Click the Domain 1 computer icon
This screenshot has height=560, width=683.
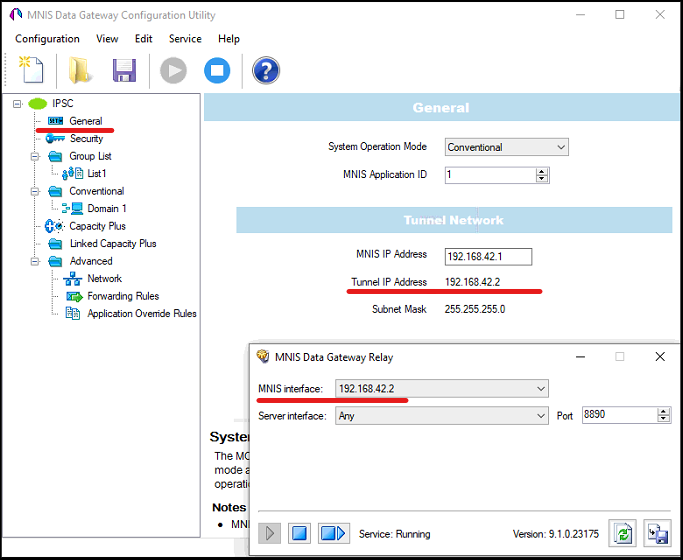pyautogui.click(x=72, y=209)
